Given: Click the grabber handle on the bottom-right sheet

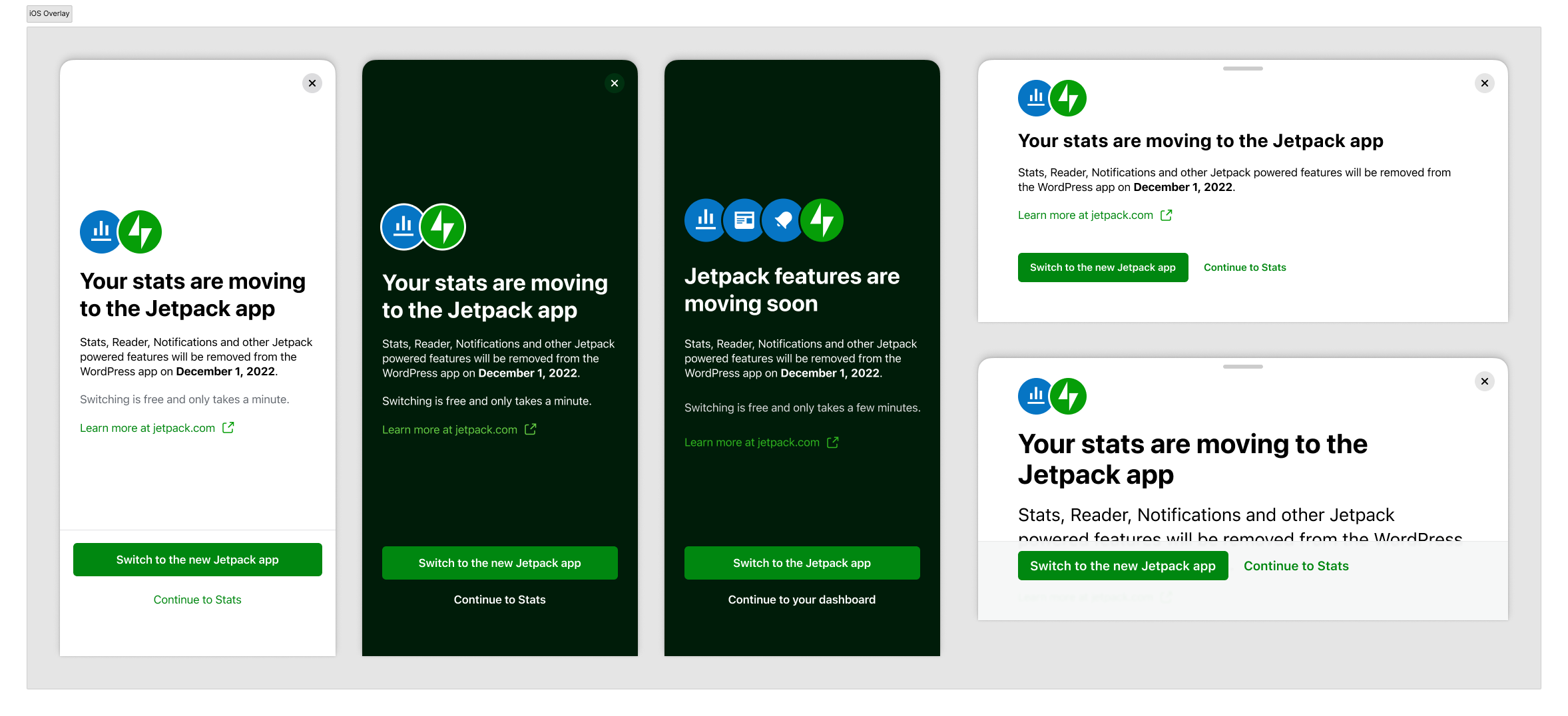Looking at the screenshot, I should tap(1243, 367).
